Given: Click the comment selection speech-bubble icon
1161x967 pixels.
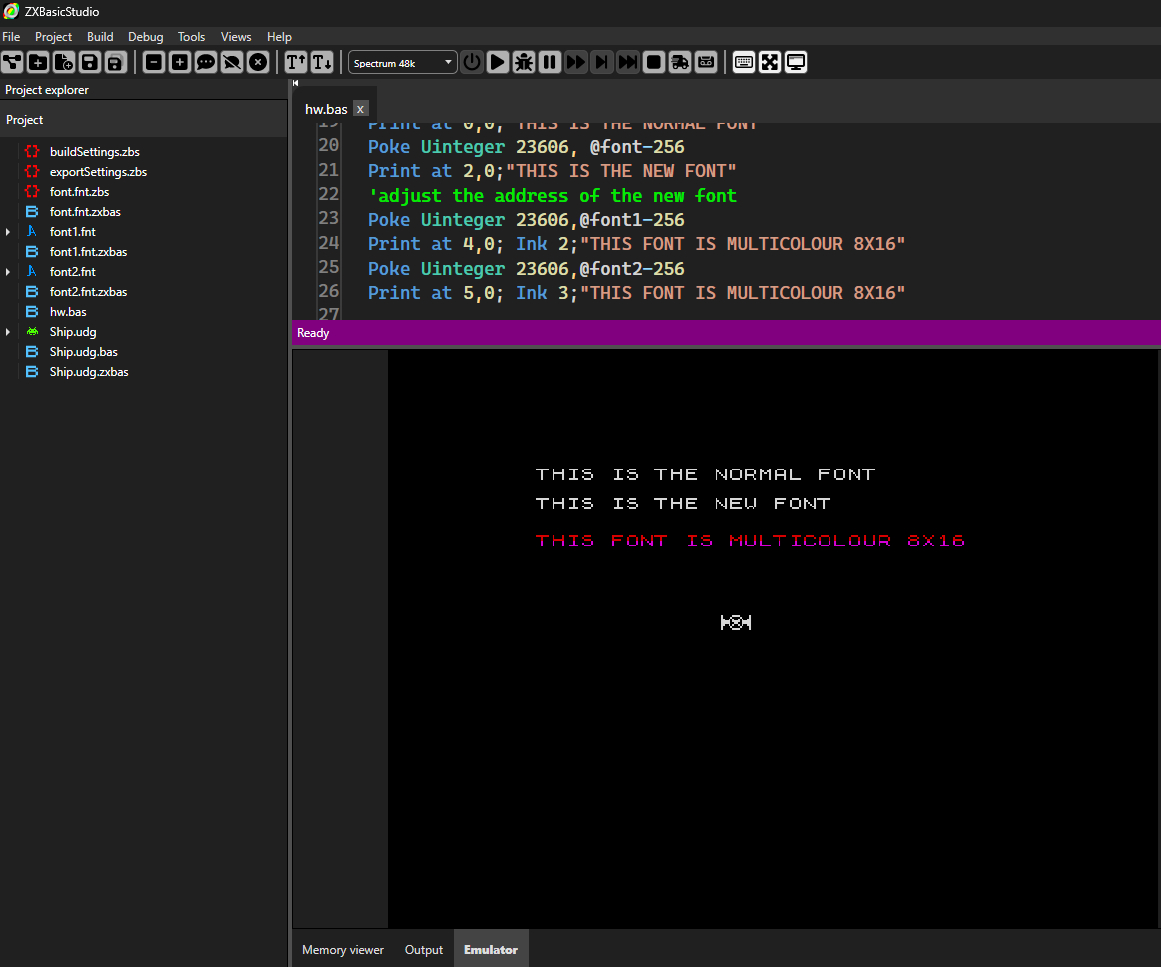Looking at the screenshot, I should (x=206, y=62).
